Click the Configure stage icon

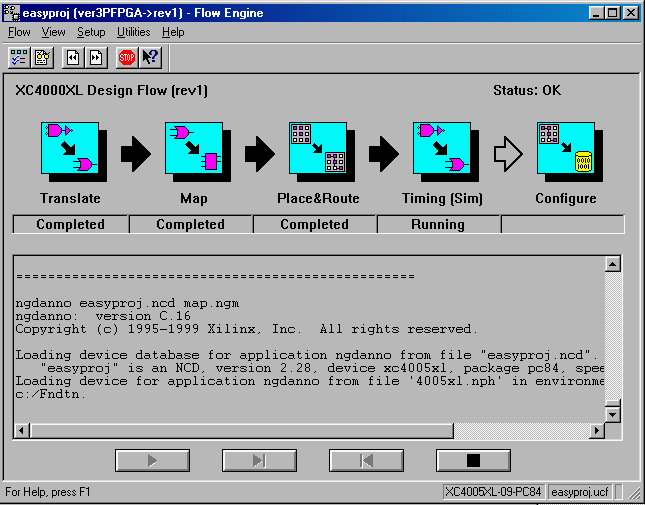pos(565,149)
